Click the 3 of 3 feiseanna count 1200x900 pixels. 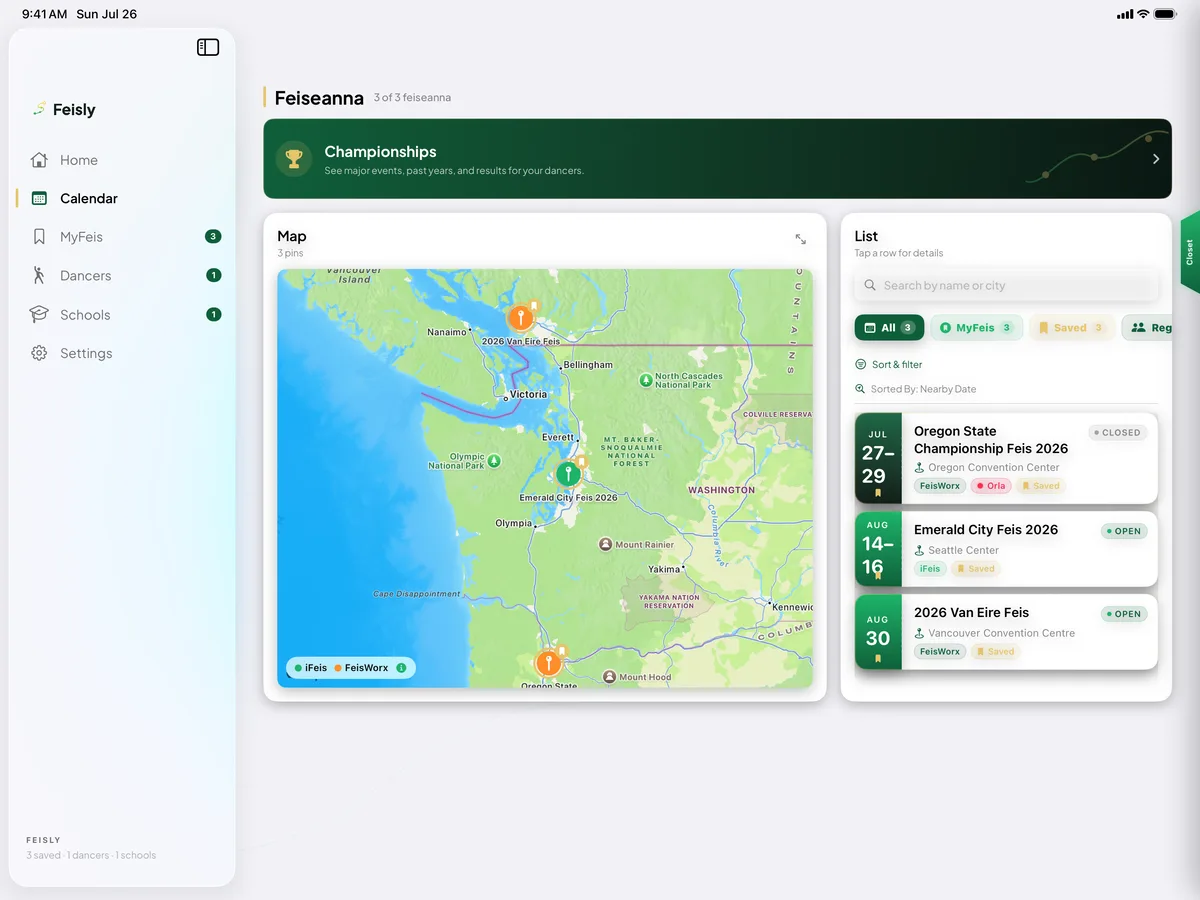(x=412, y=98)
